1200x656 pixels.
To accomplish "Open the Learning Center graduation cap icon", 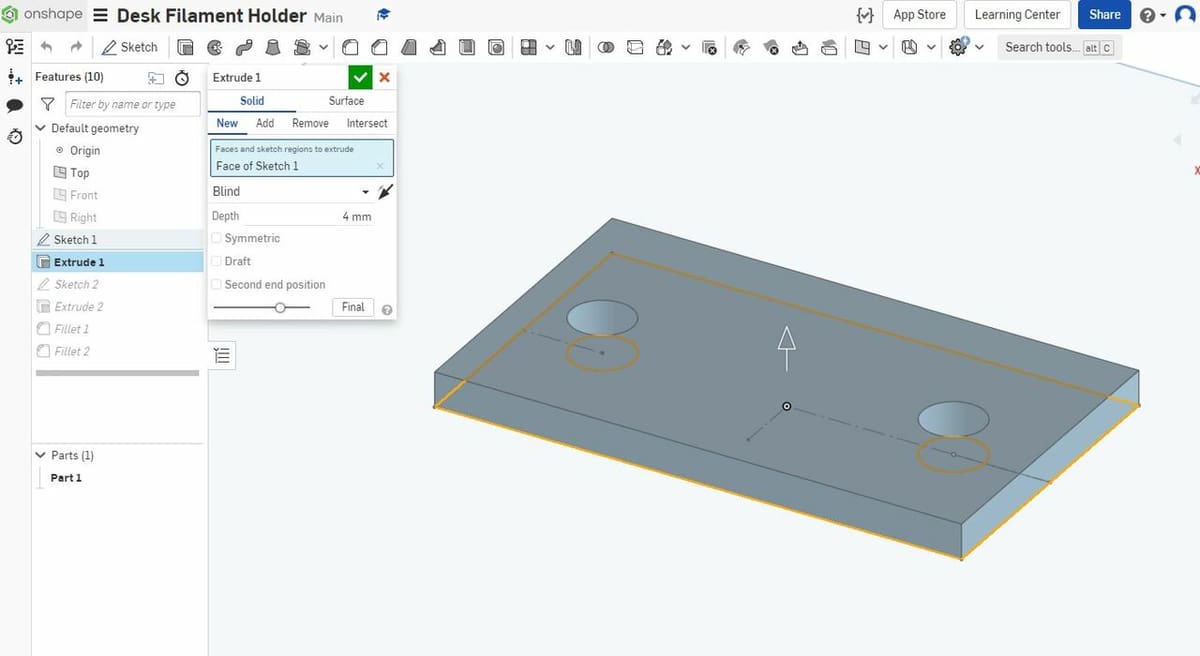I will point(384,15).
